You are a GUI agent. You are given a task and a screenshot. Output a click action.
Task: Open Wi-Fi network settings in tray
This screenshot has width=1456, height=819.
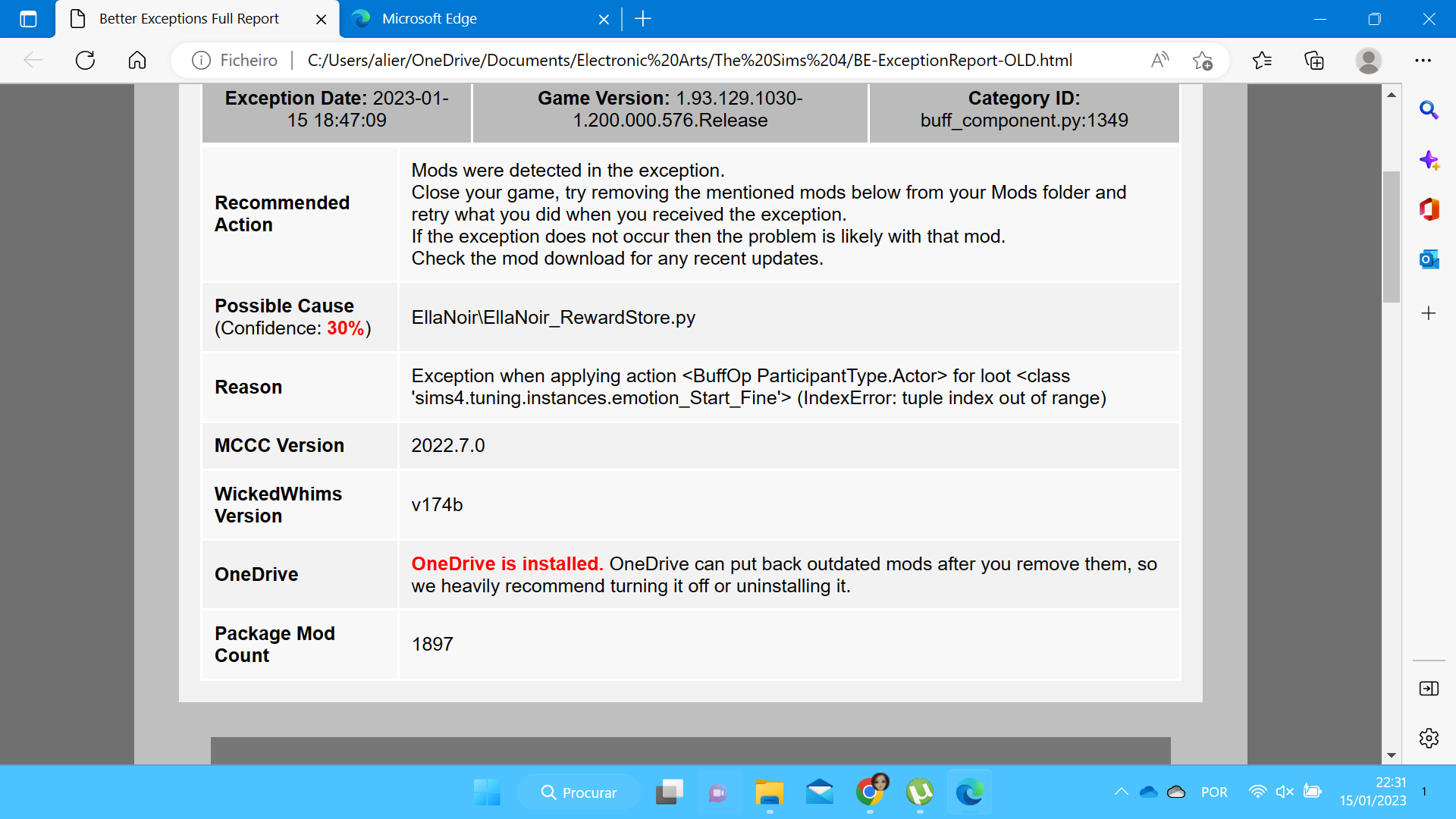[1257, 792]
